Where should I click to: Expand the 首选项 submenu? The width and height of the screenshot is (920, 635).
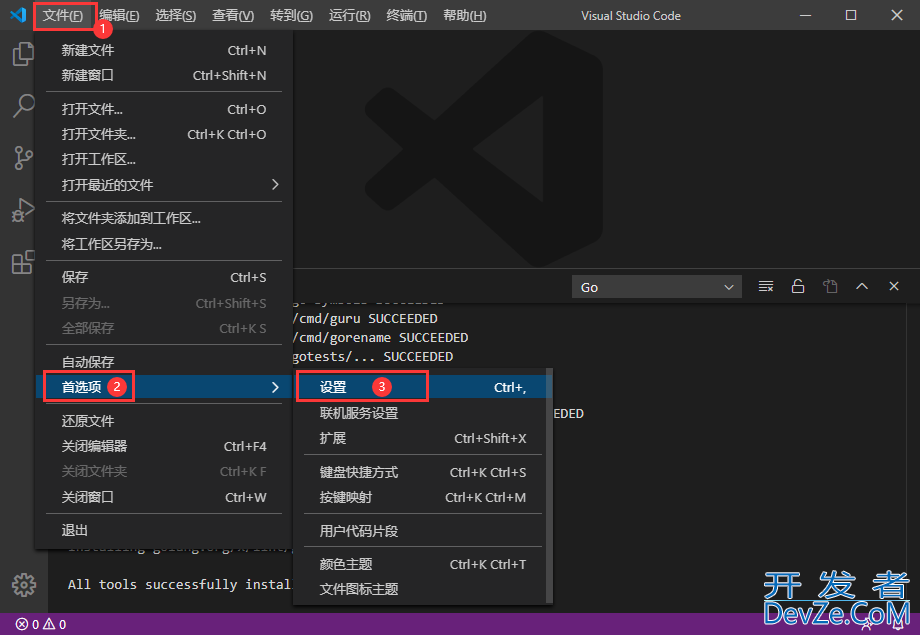(164, 387)
